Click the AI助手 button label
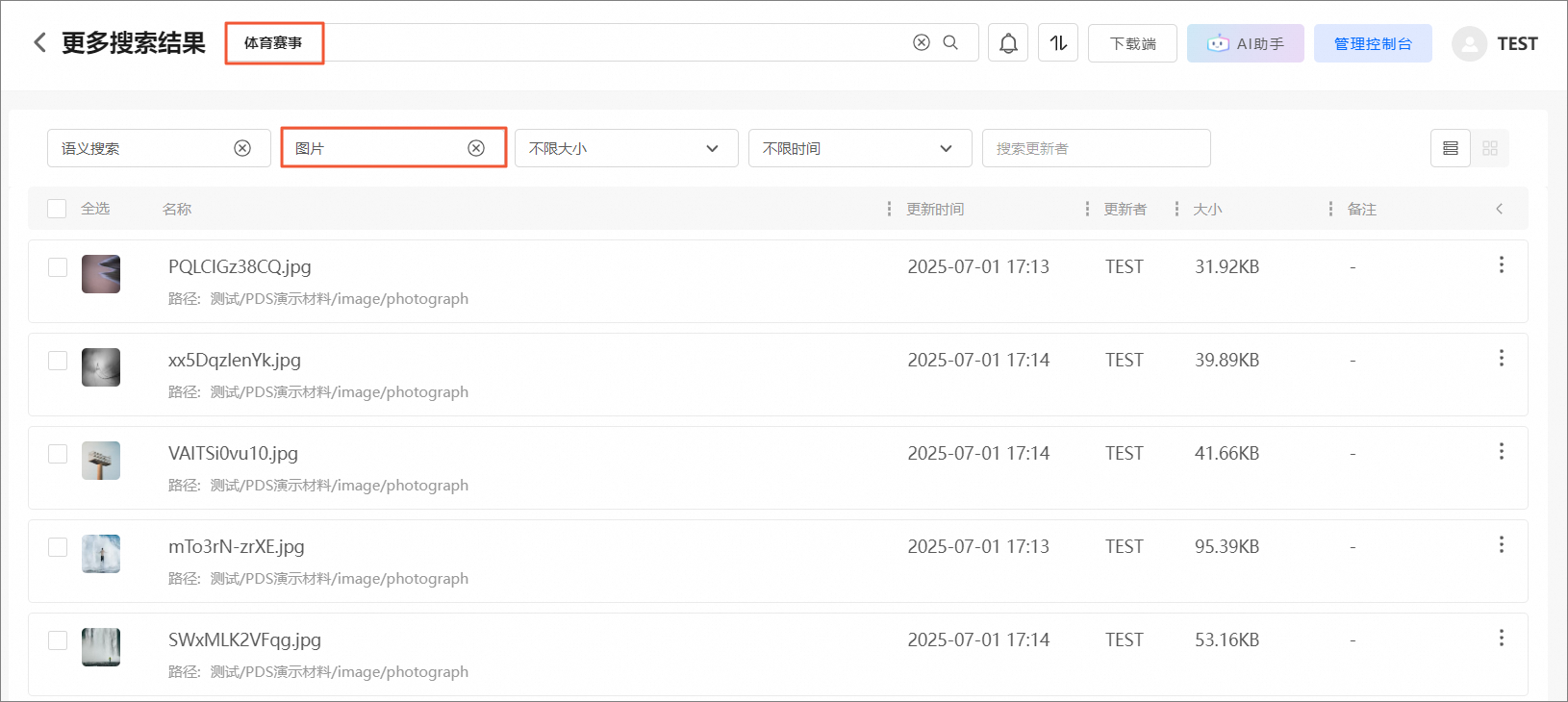 [x=1260, y=43]
